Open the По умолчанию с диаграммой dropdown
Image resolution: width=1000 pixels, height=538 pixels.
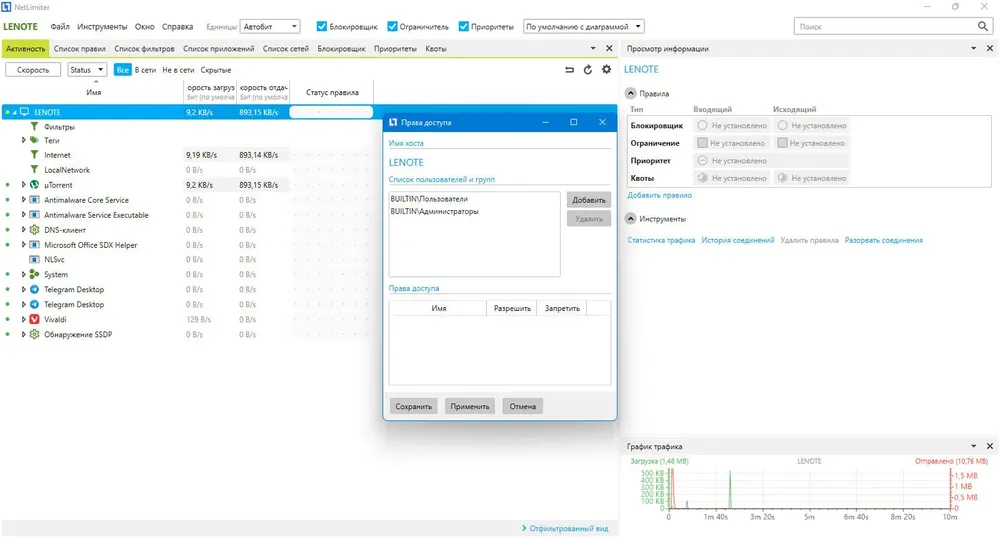point(584,26)
